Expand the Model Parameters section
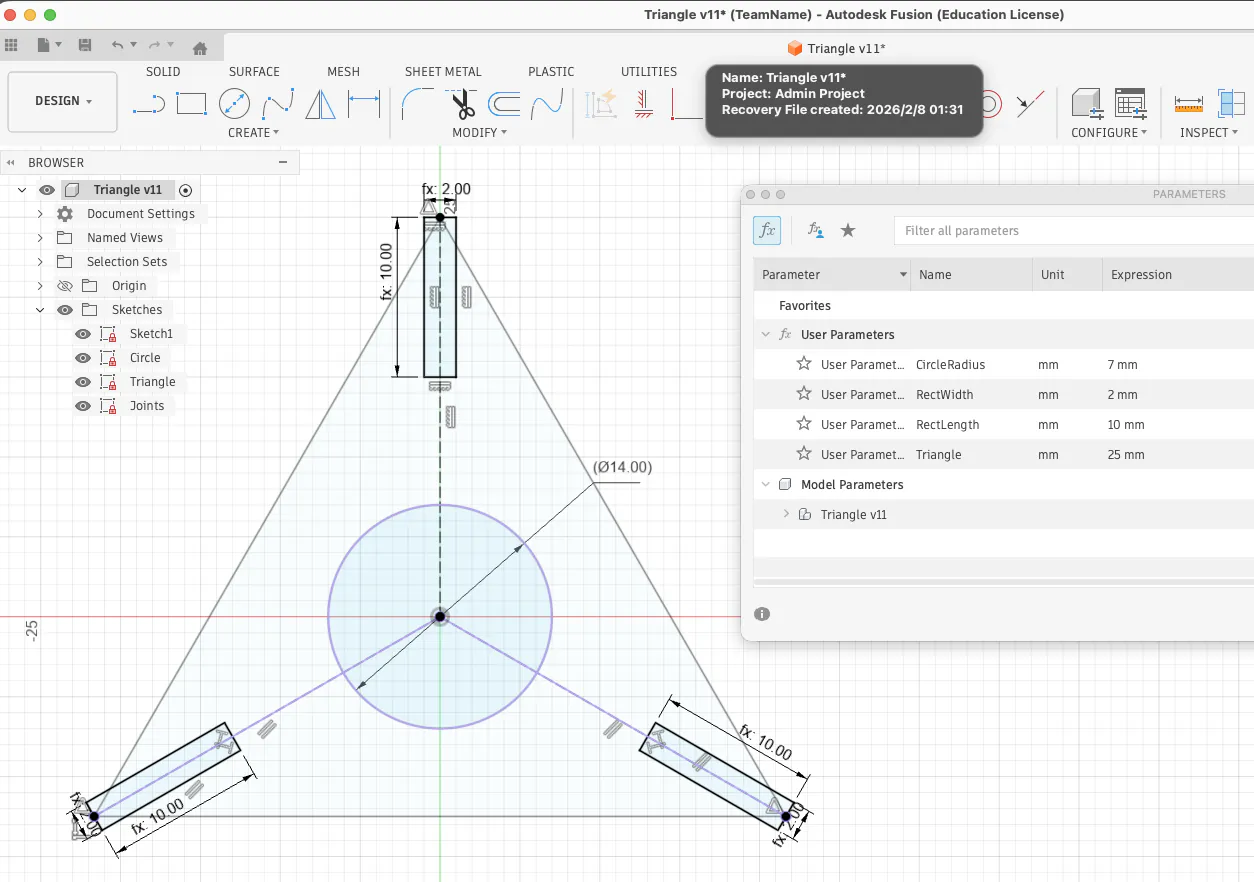Viewport: 1254px width, 882px height. point(766,484)
